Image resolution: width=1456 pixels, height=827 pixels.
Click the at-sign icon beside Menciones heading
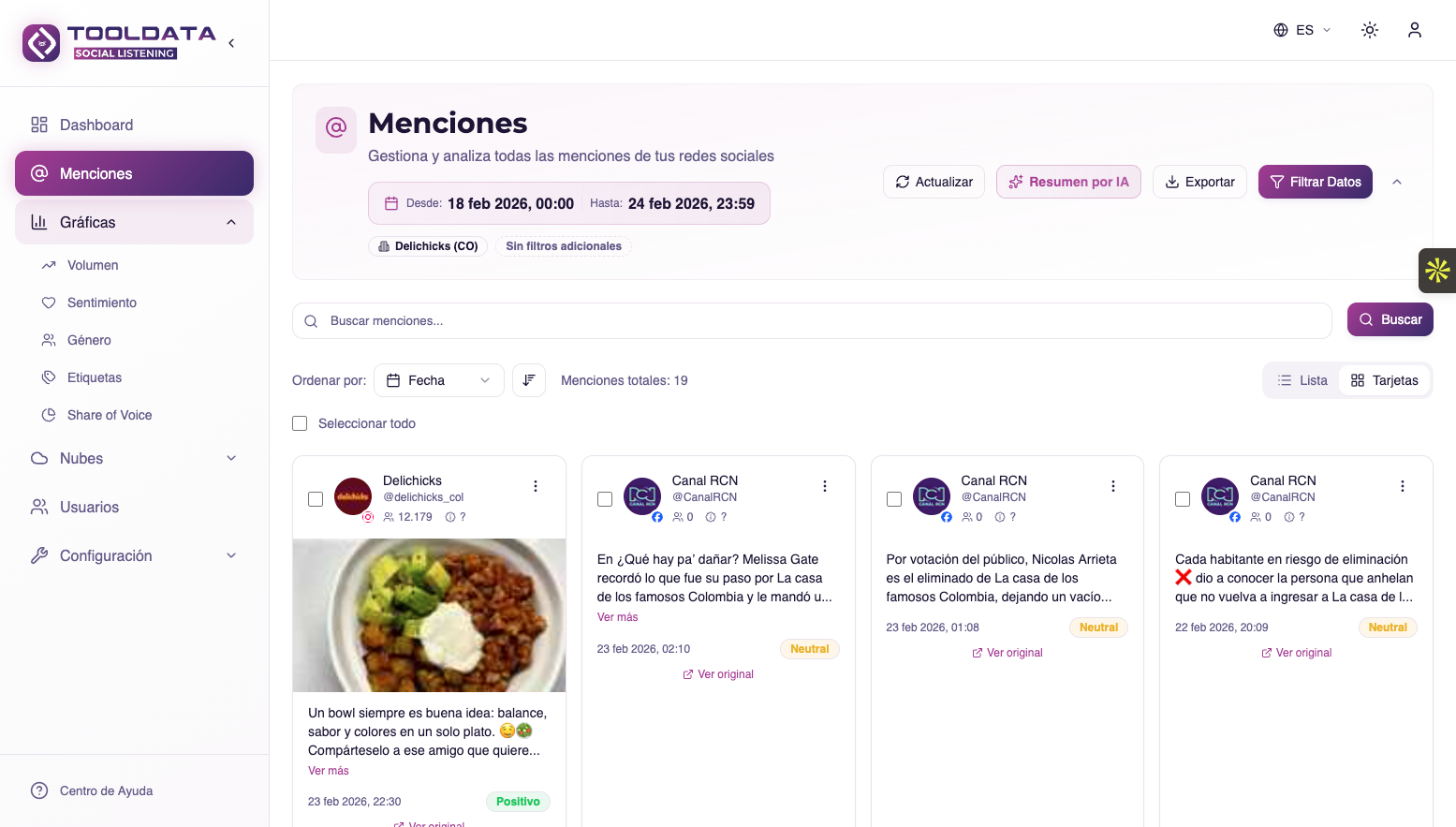coord(336,130)
